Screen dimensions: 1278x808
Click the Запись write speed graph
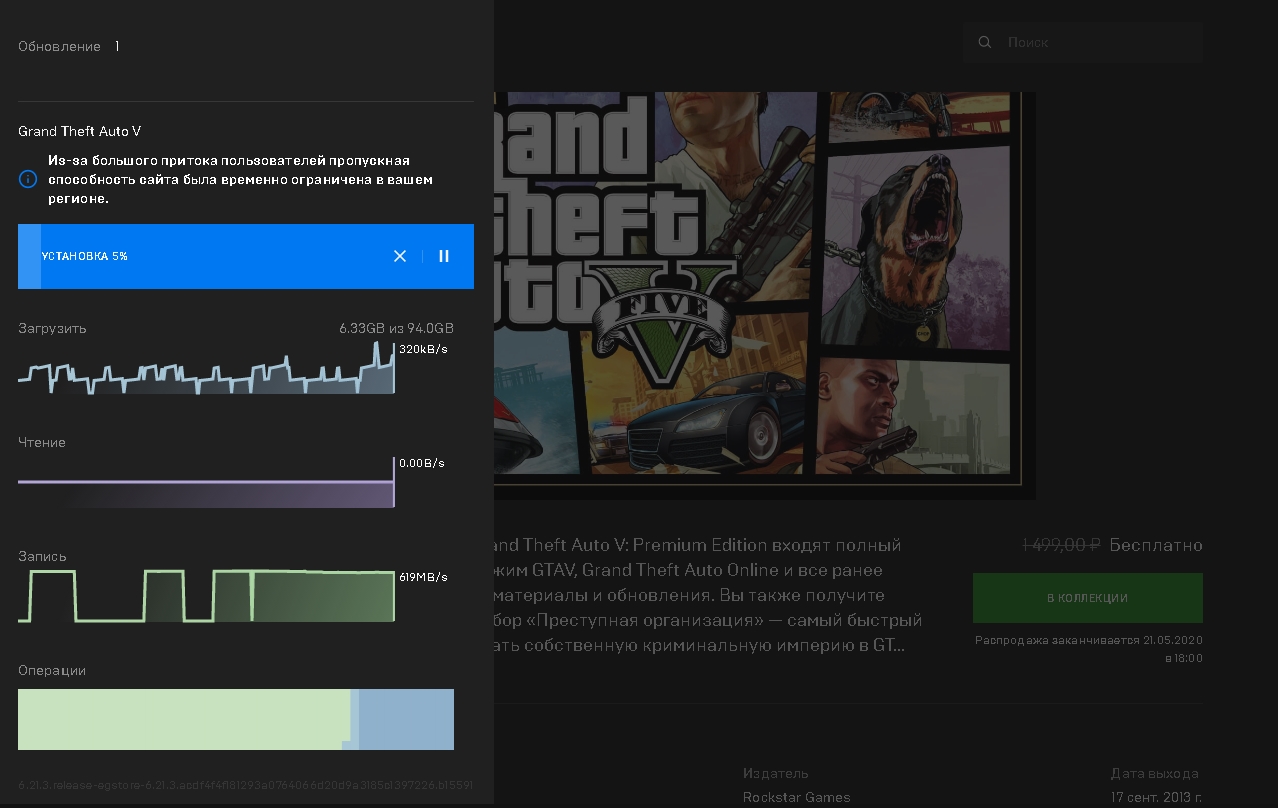click(206, 596)
